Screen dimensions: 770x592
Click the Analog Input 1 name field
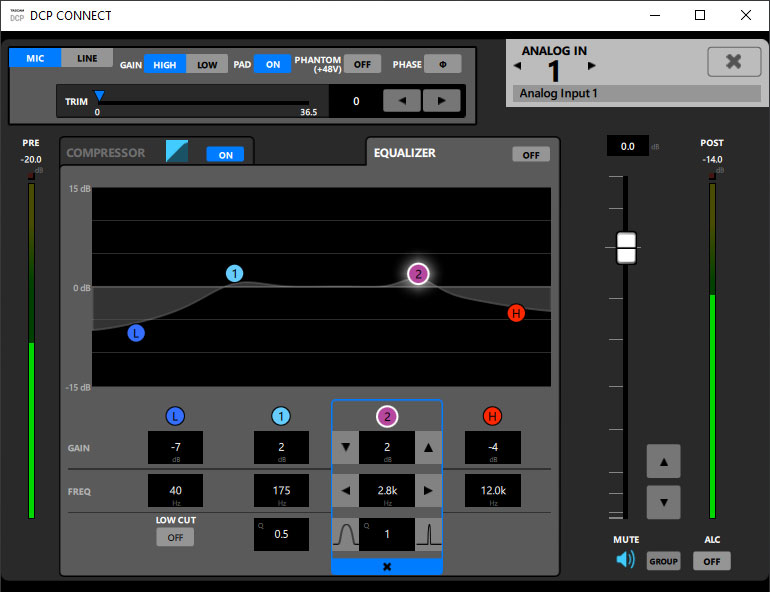coord(636,93)
